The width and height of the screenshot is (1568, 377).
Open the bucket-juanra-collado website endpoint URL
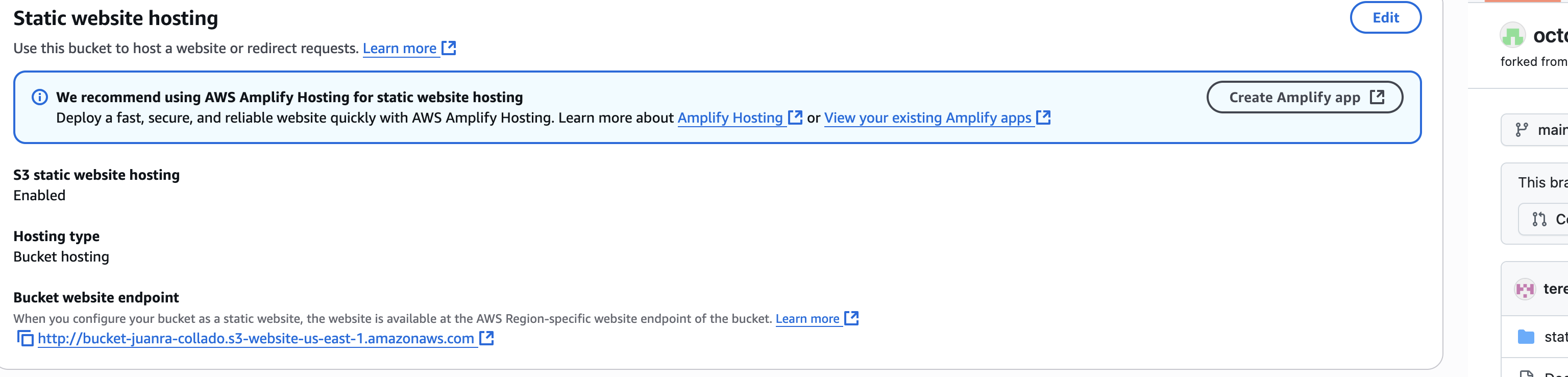pos(256,339)
